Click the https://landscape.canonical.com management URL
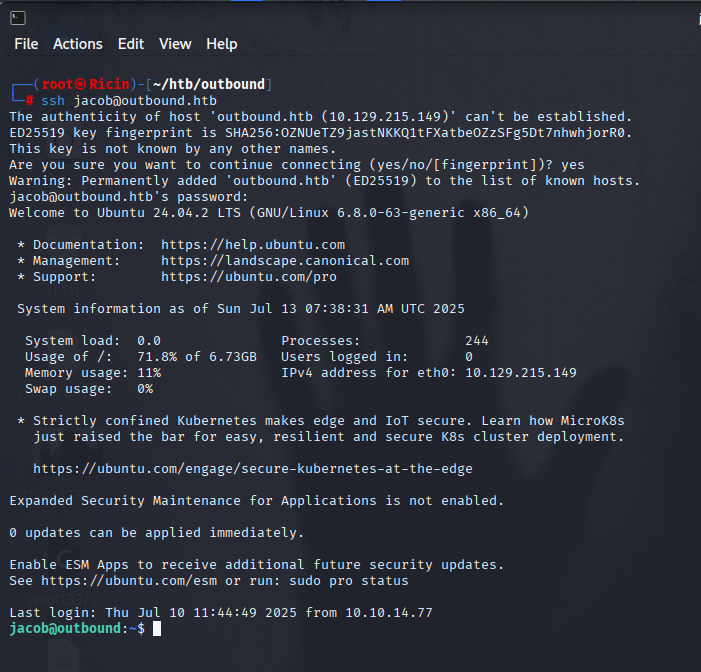Viewport: 701px width, 672px height. [285, 261]
